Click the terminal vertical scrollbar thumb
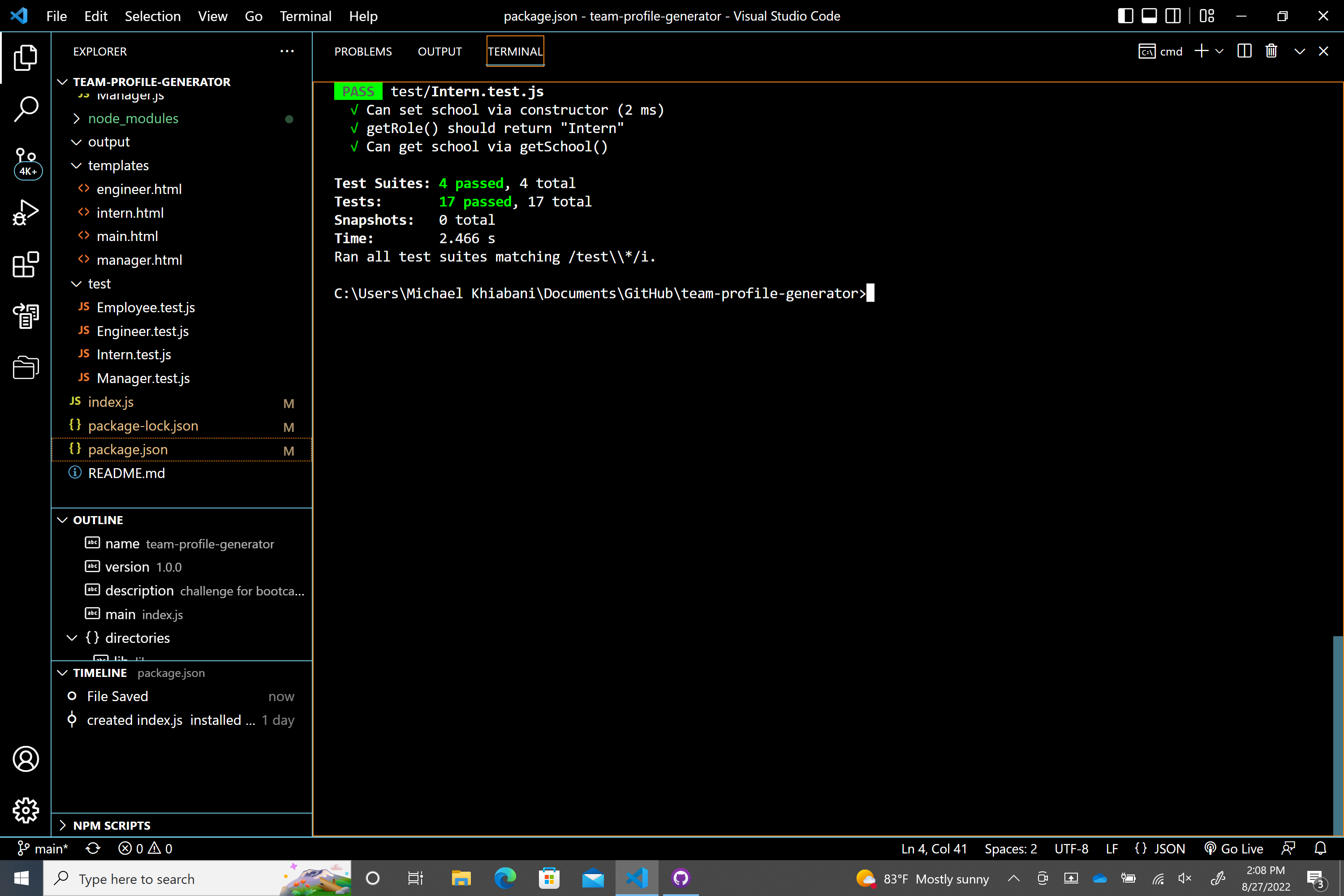 click(x=1337, y=735)
